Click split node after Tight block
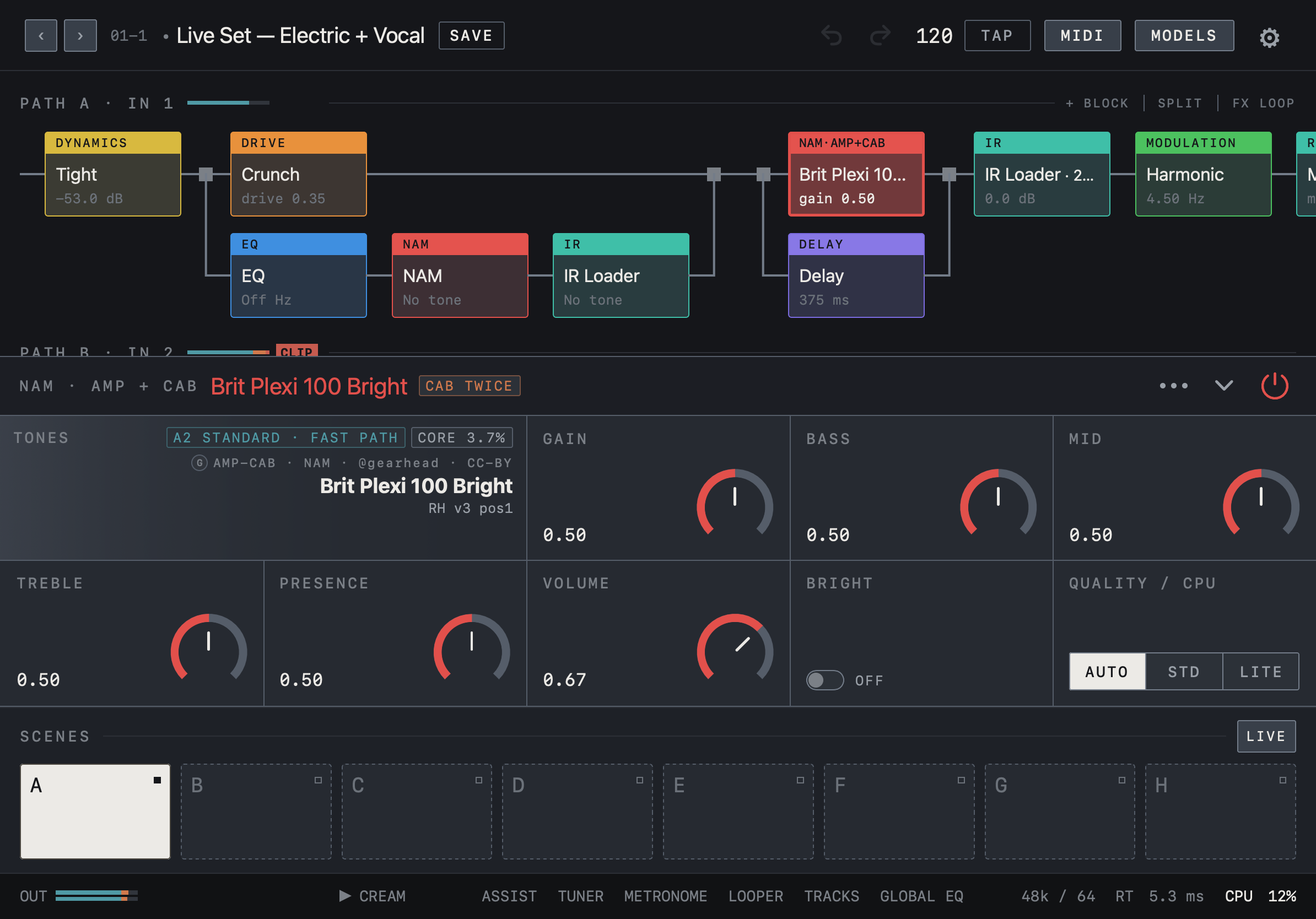The image size is (1316, 919). (x=206, y=174)
